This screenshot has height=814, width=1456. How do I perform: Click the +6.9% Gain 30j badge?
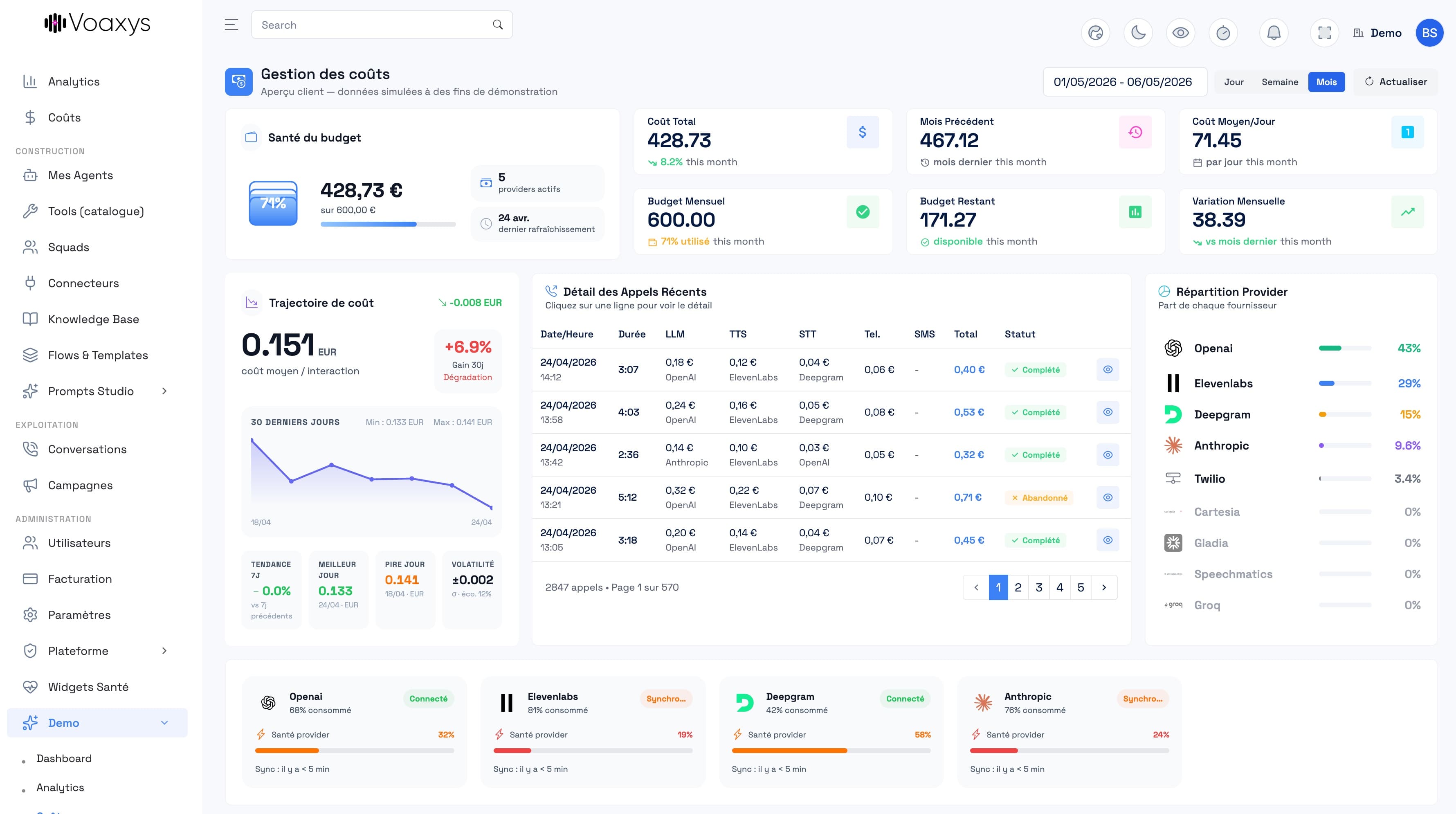point(467,361)
